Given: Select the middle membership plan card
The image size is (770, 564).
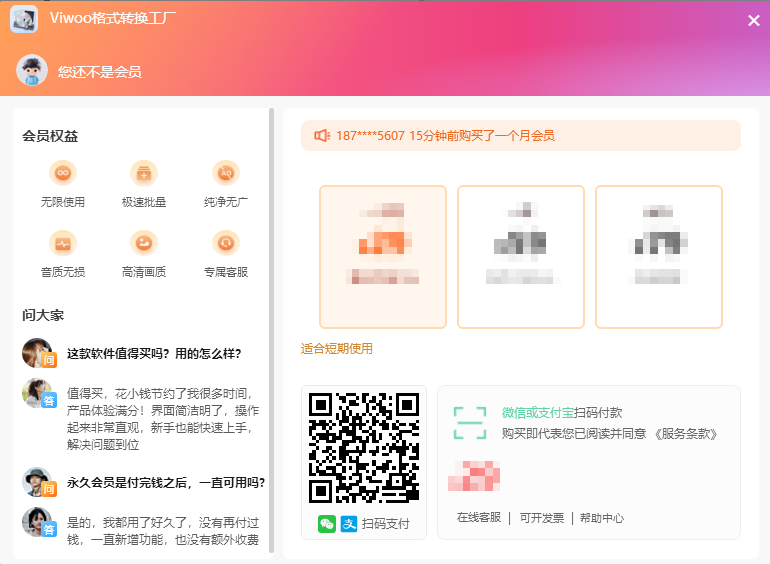Looking at the screenshot, I should [520, 257].
